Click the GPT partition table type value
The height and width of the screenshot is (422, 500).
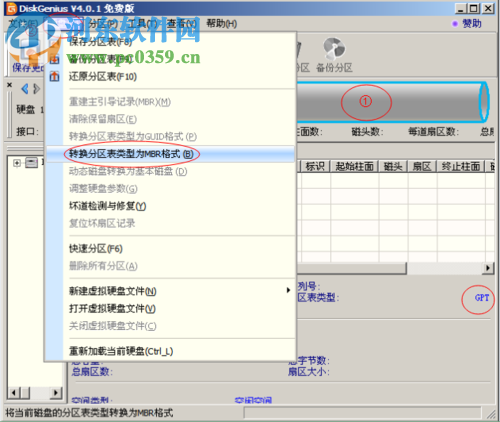coord(482,298)
